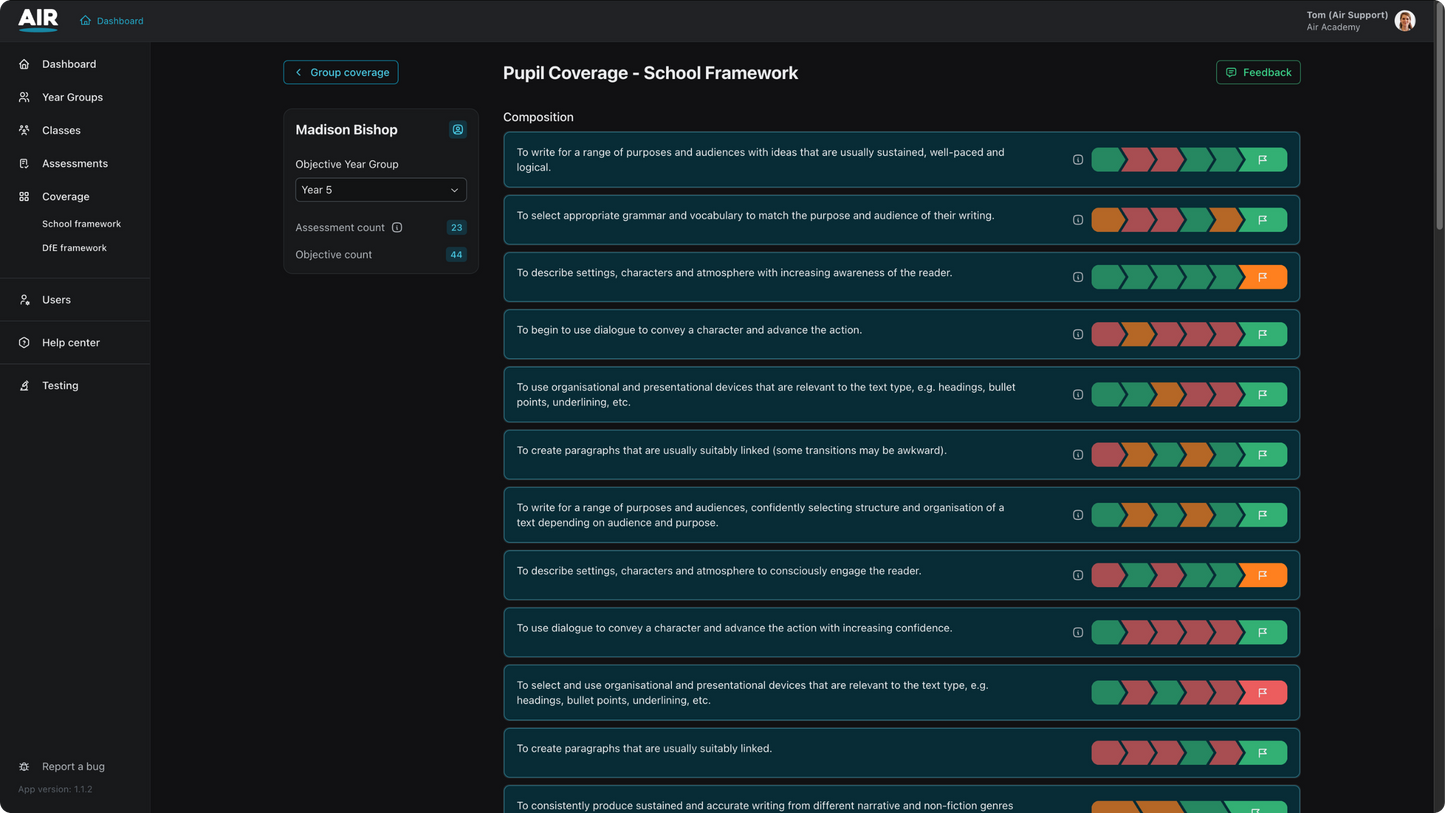Go back via the Group coverage button

[x=340, y=72]
